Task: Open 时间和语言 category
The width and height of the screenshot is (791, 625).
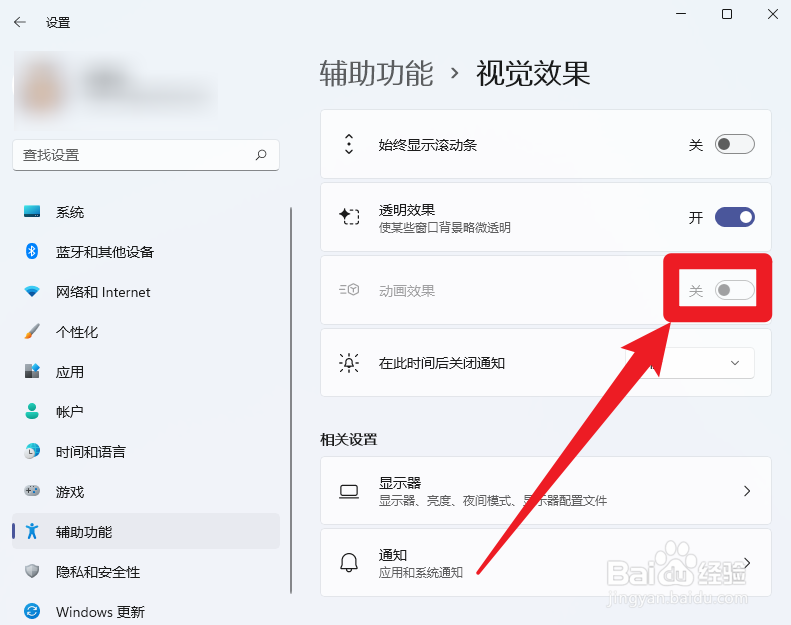Action: coord(146,451)
